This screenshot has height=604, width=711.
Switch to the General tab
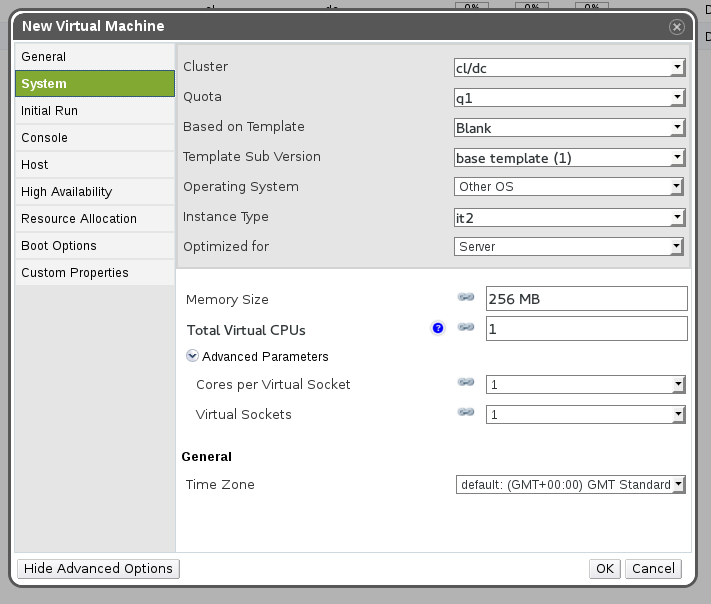tap(95, 57)
